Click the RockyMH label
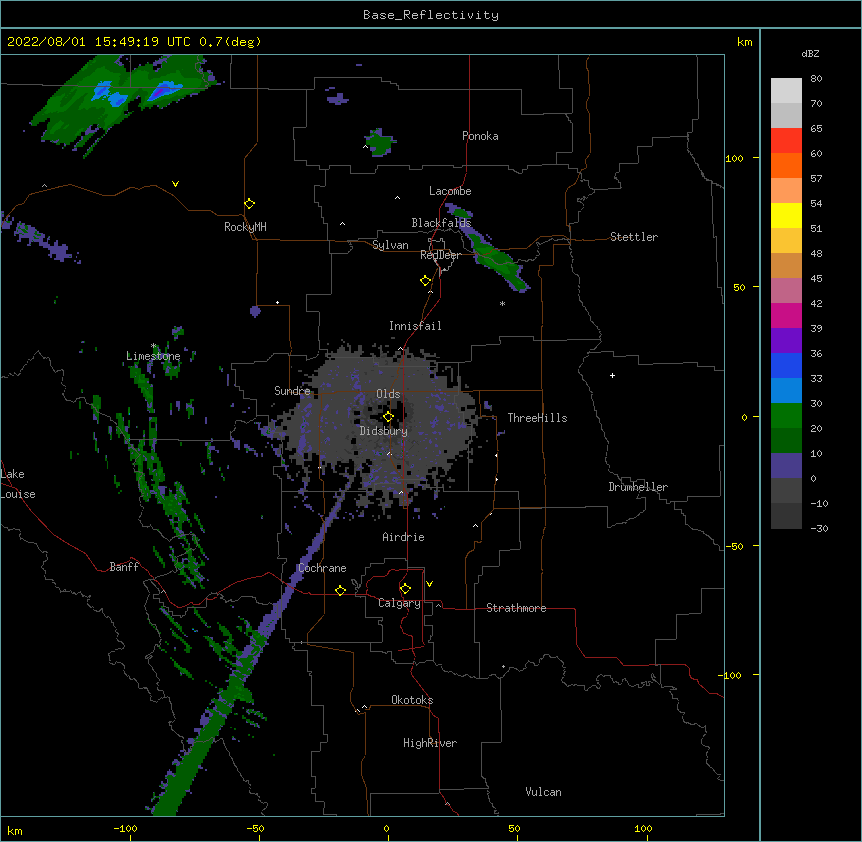This screenshot has height=842, width=862. (245, 227)
